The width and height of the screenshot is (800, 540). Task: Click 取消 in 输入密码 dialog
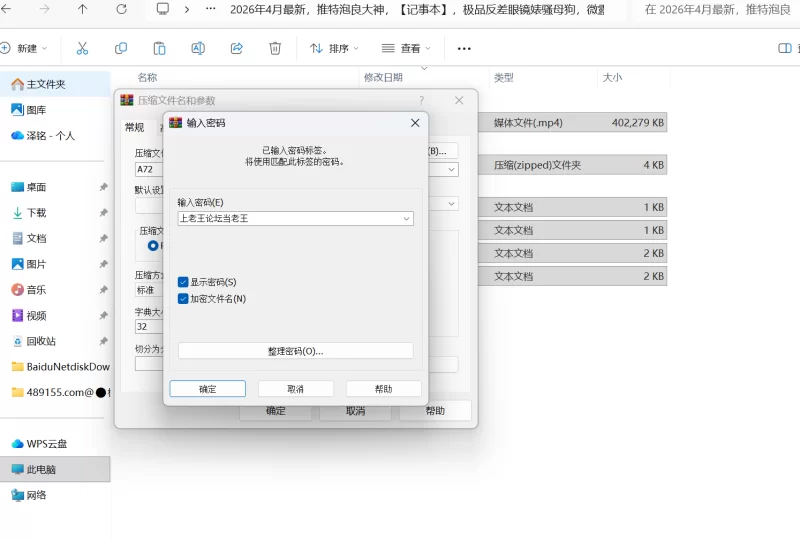pyautogui.click(x=296, y=389)
